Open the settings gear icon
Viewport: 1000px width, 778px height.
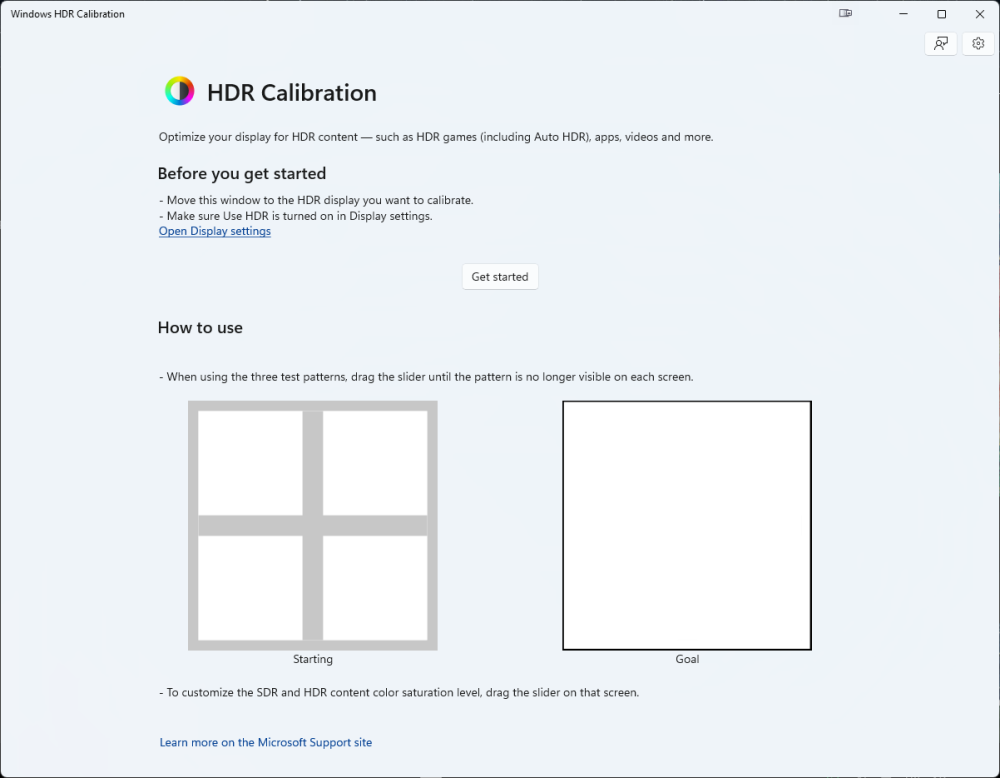(978, 44)
